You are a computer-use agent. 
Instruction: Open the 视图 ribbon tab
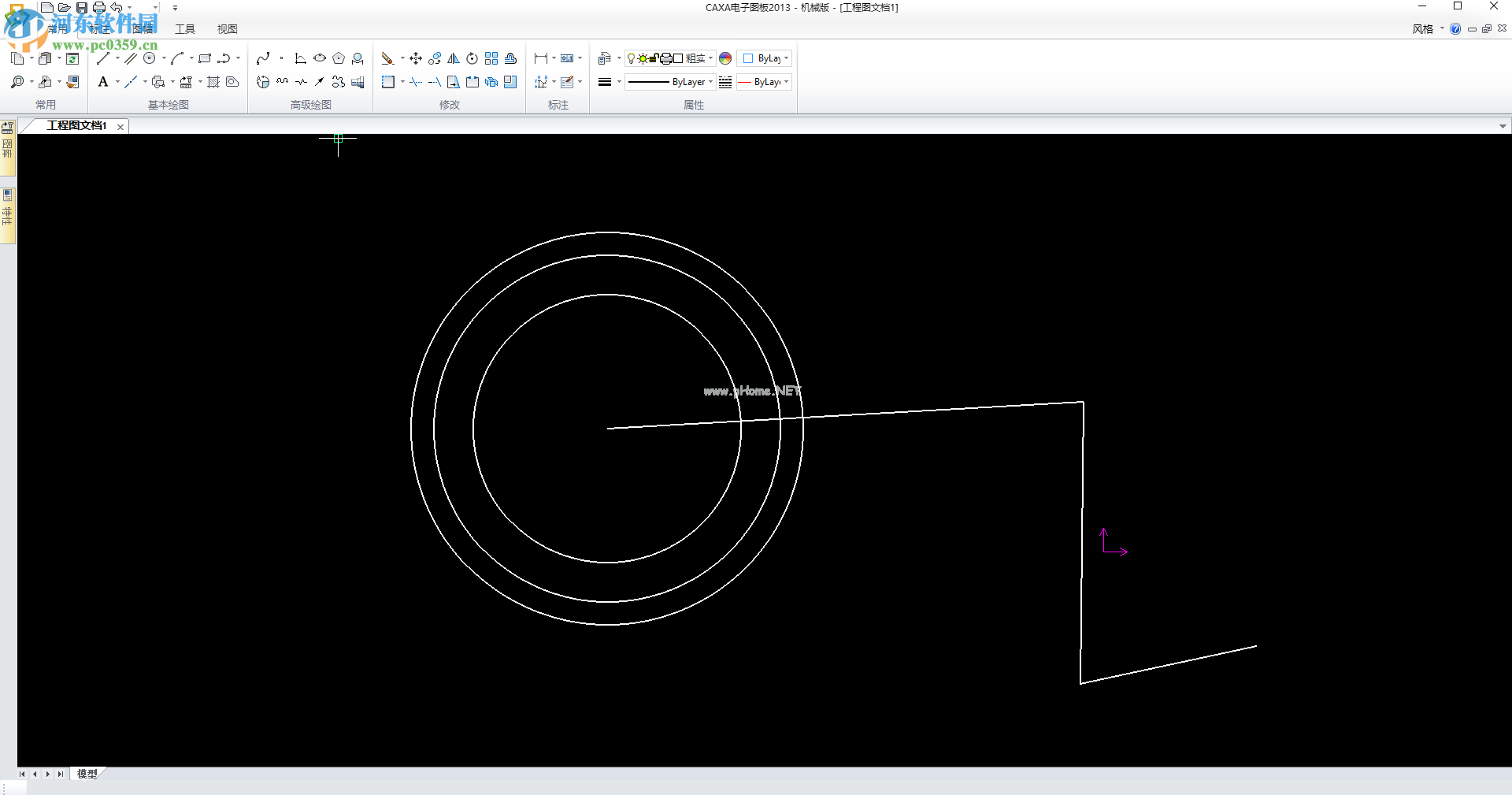tap(228, 29)
